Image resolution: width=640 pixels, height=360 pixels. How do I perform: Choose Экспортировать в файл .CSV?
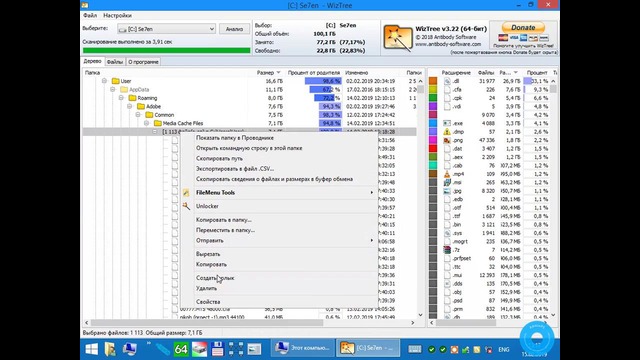coord(235,169)
